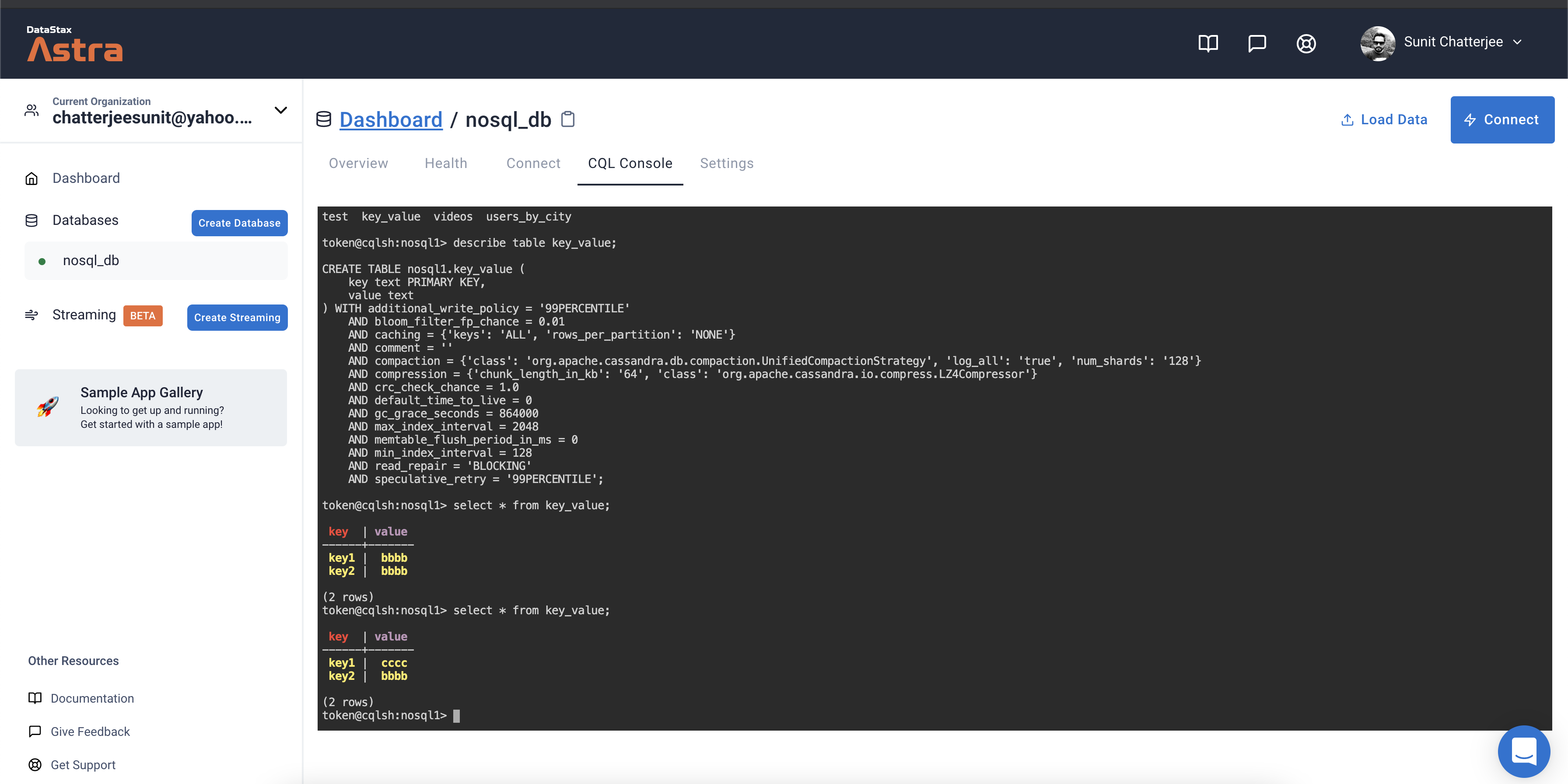Navigate back via Dashboard breadcrumb link
Image resolution: width=1568 pixels, height=784 pixels.
(391, 119)
